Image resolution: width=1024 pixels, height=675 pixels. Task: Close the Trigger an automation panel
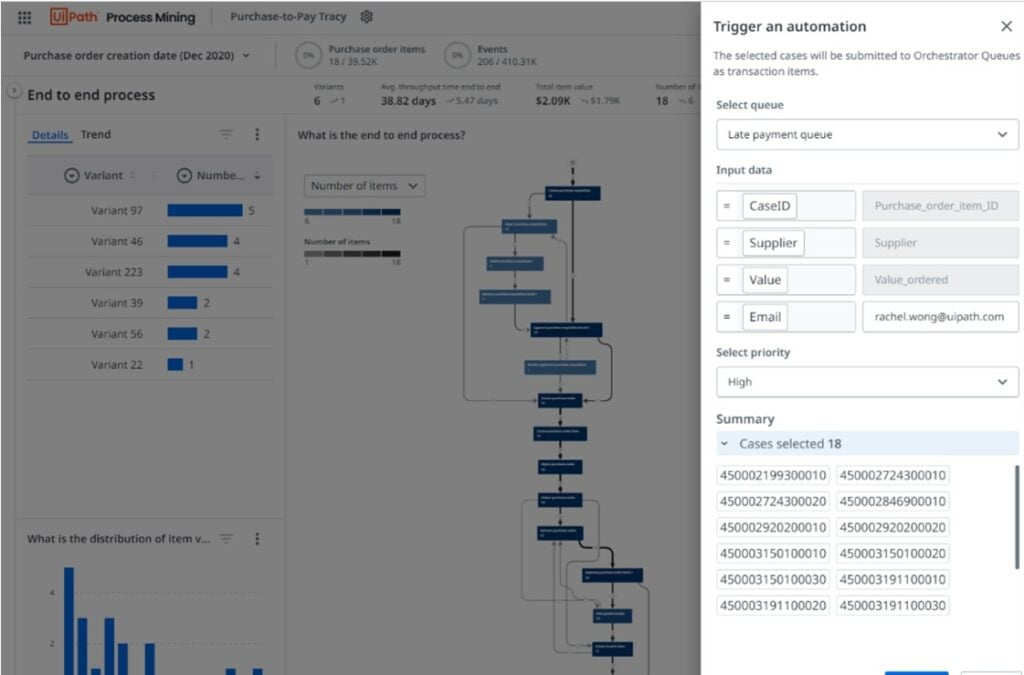(x=1008, y=26)
